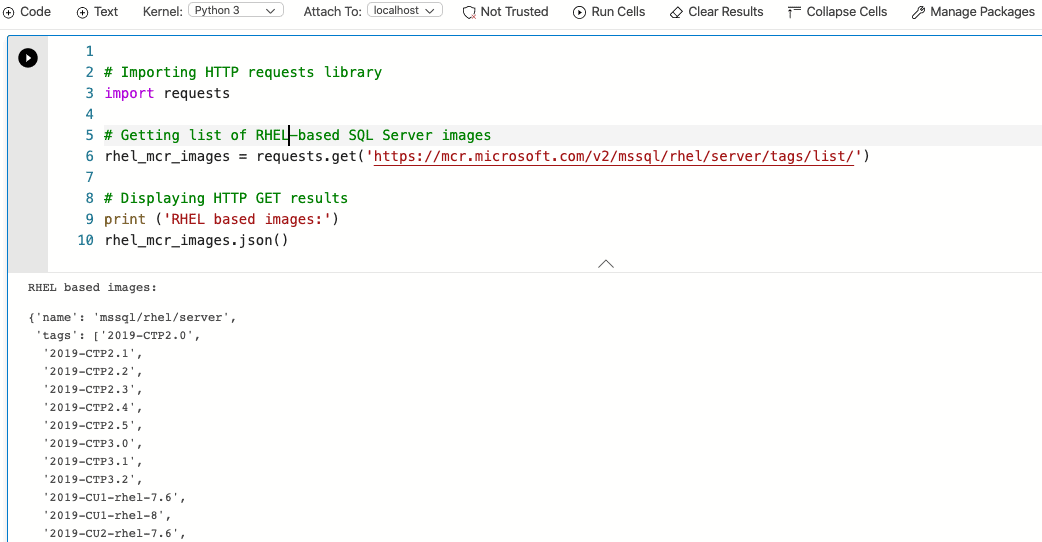Click the '2019-CU2-rhel-7.6' tag in output

point(112,533)
